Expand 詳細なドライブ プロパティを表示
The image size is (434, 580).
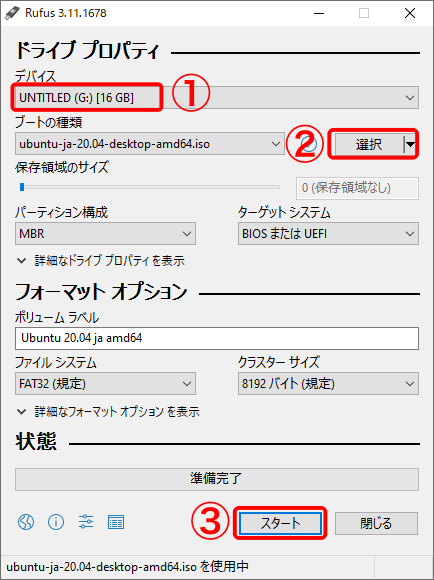[101, 261]
